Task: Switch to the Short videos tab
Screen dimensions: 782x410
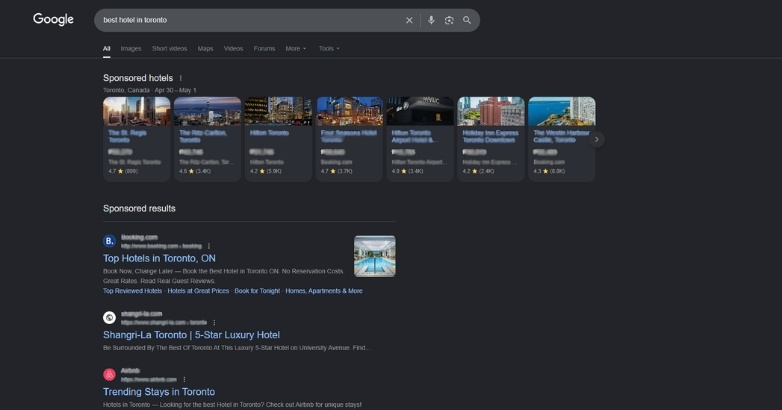Action: 170,49
